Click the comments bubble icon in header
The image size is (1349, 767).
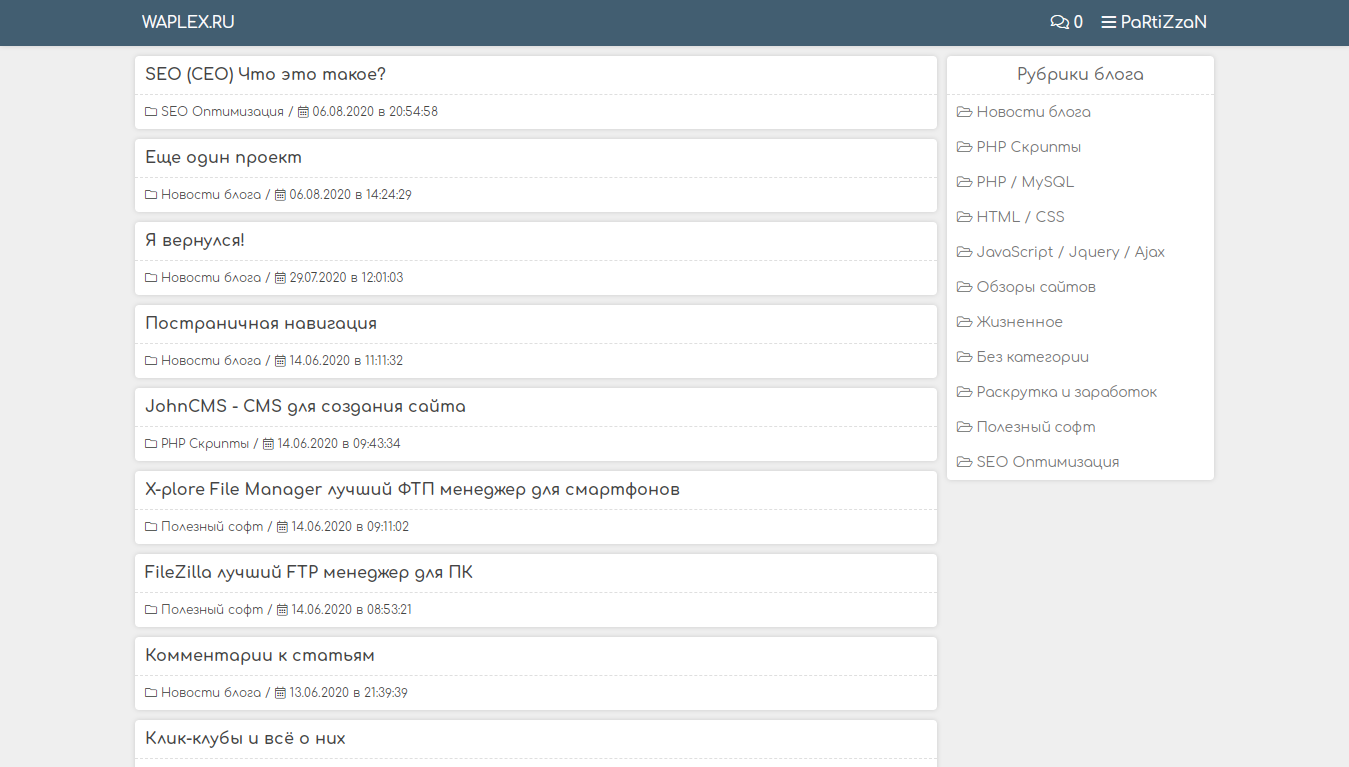point(1058,22)
